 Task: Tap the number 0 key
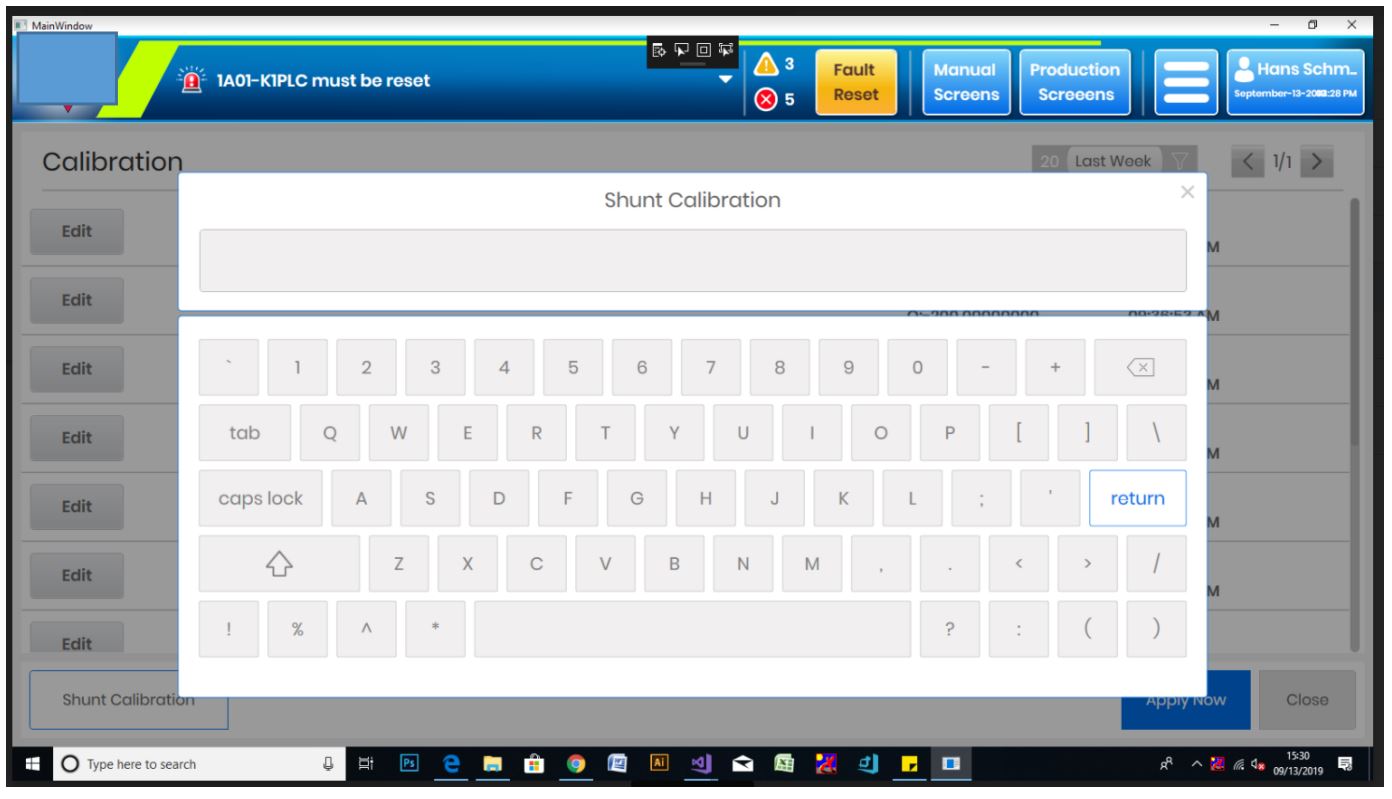[918, 368]
